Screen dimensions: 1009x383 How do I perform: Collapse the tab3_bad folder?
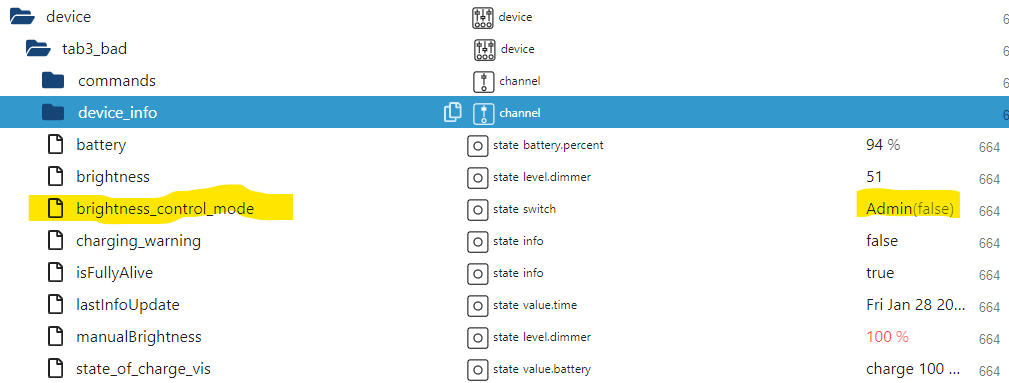pyautogui.click(x=38, y=48)
